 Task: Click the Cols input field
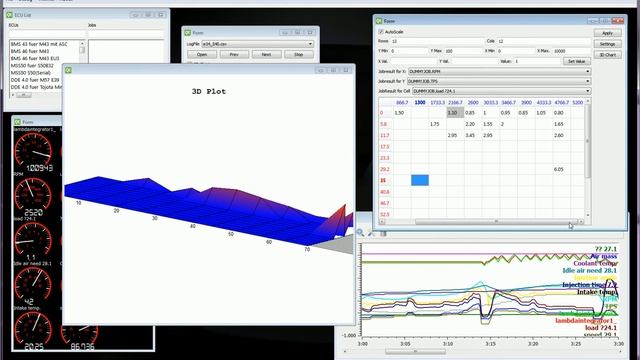[544, 41]
